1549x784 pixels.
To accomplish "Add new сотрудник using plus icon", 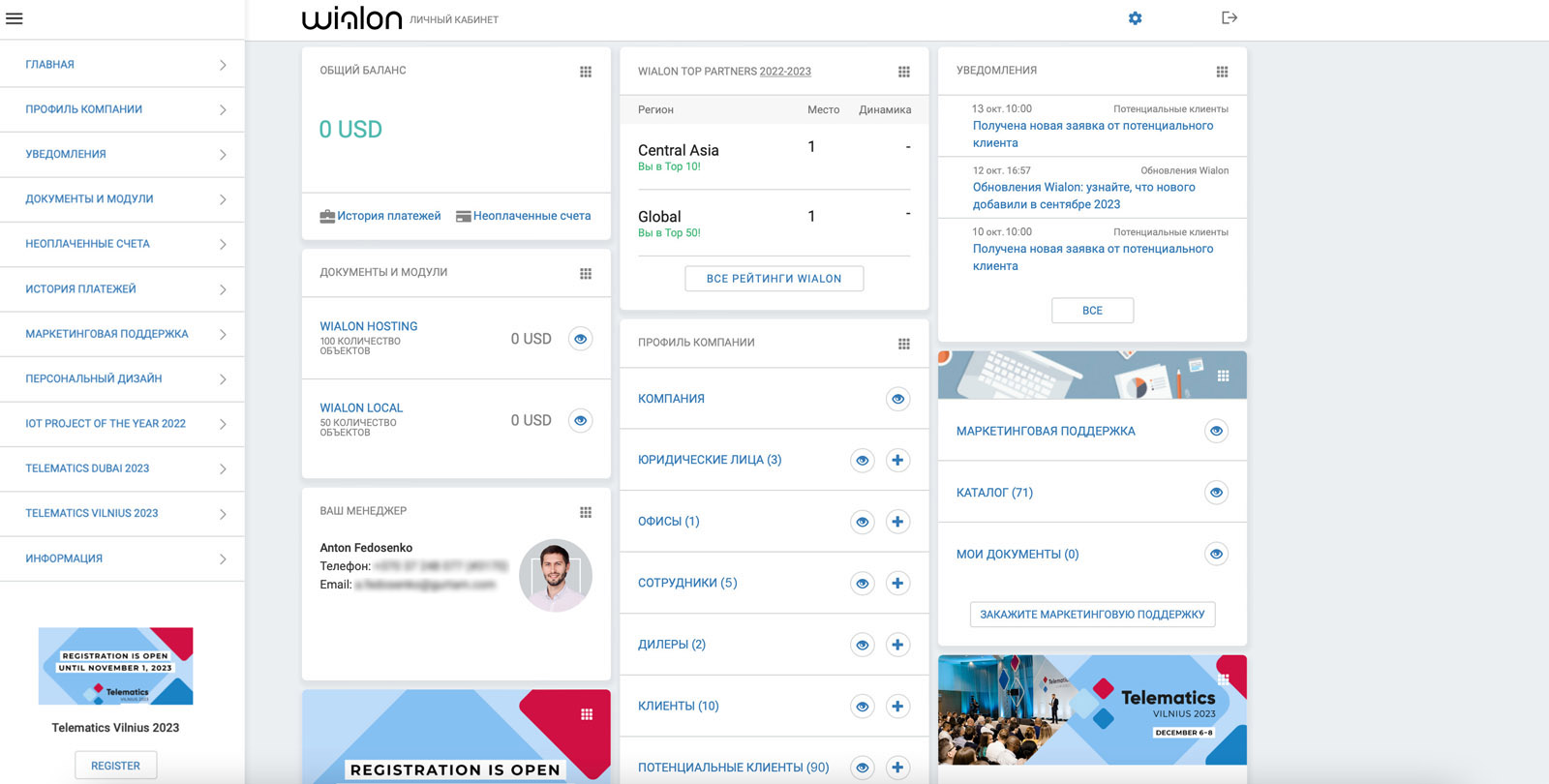I will [897, 584].
